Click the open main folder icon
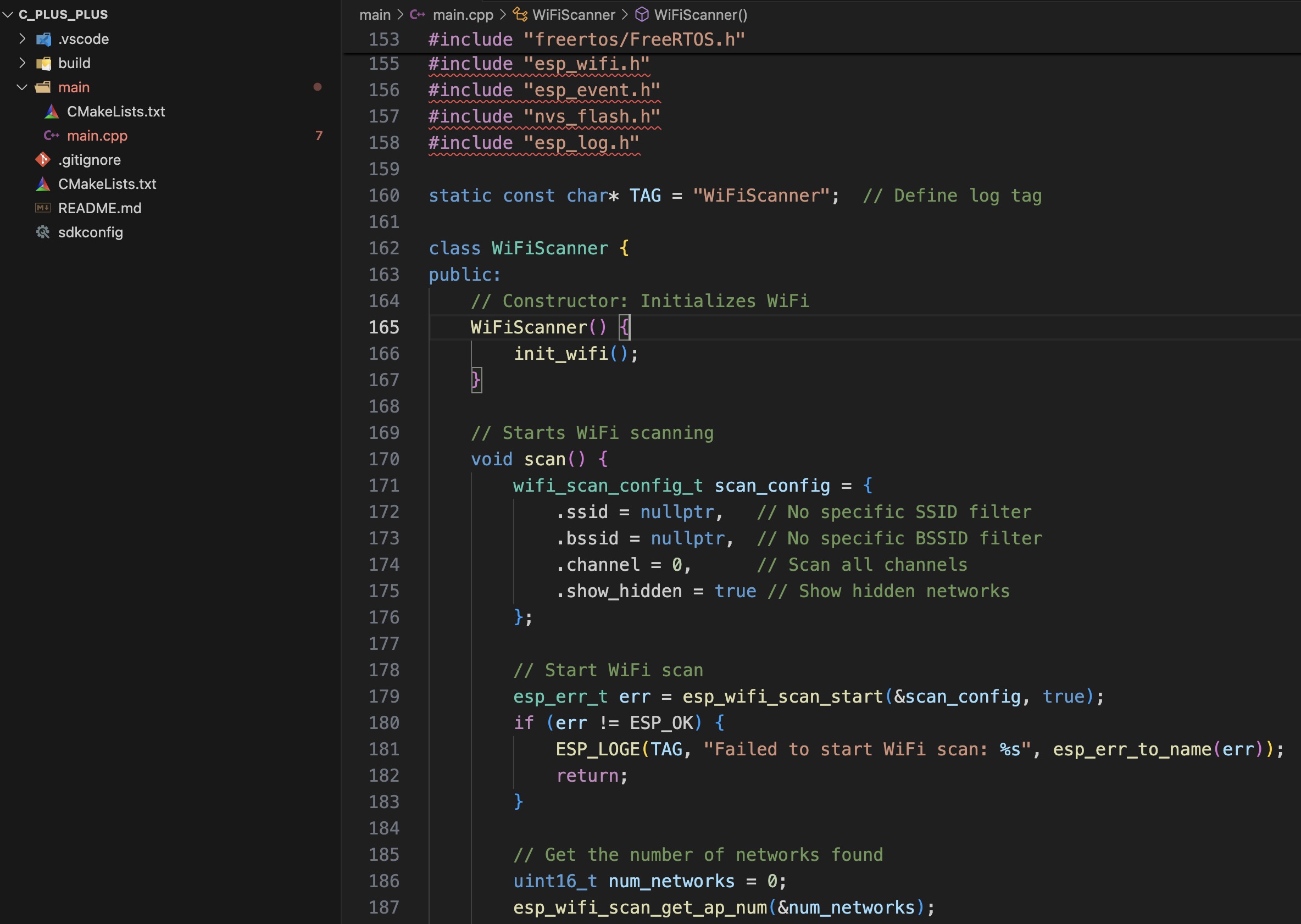 pyautogui.click(x=43, y=87)
